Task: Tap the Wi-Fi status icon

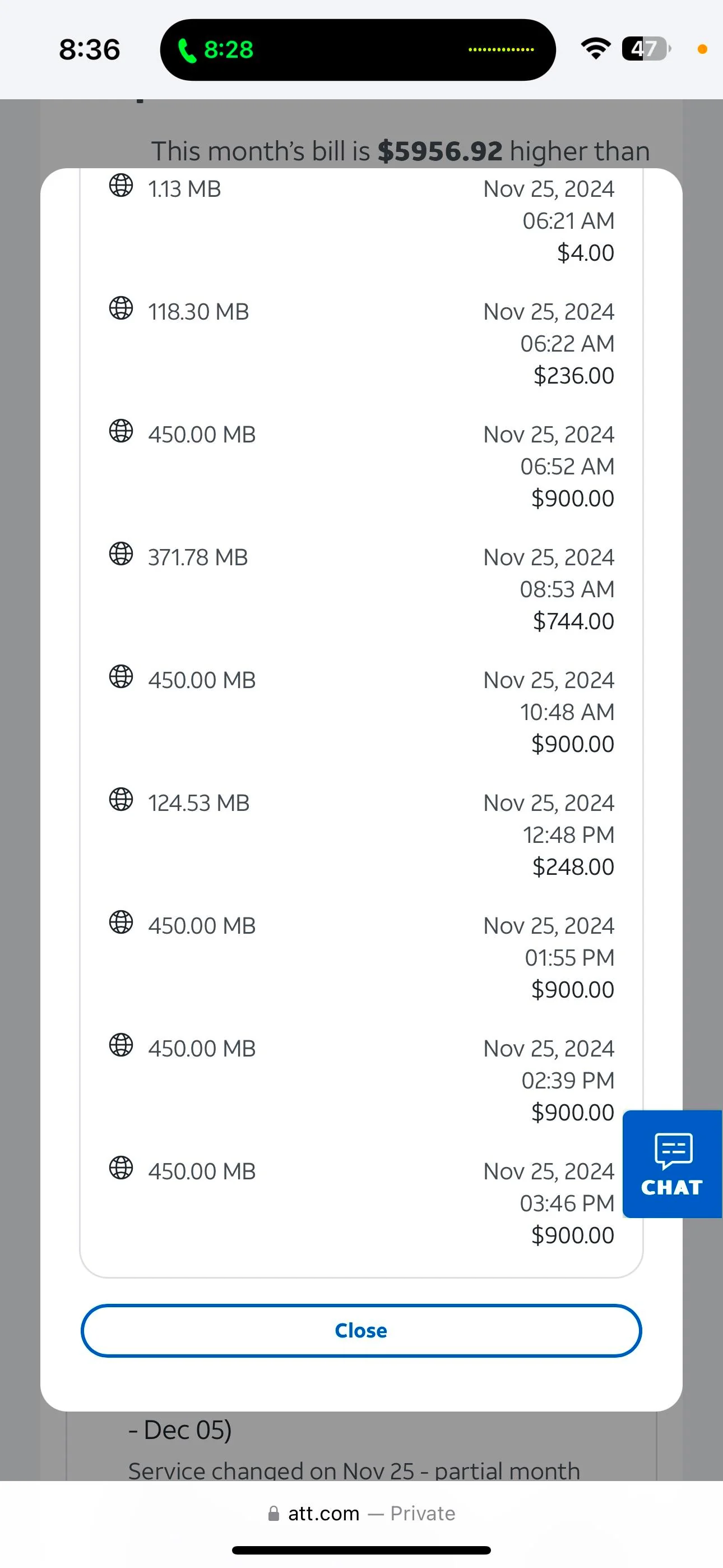Action: coord(596,49)
